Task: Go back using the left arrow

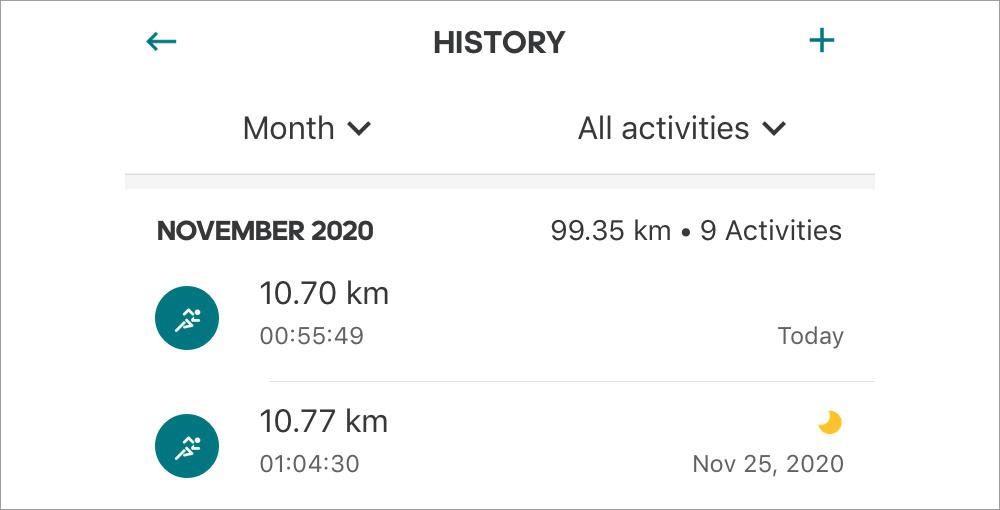Action: click(x=161, y=42)
